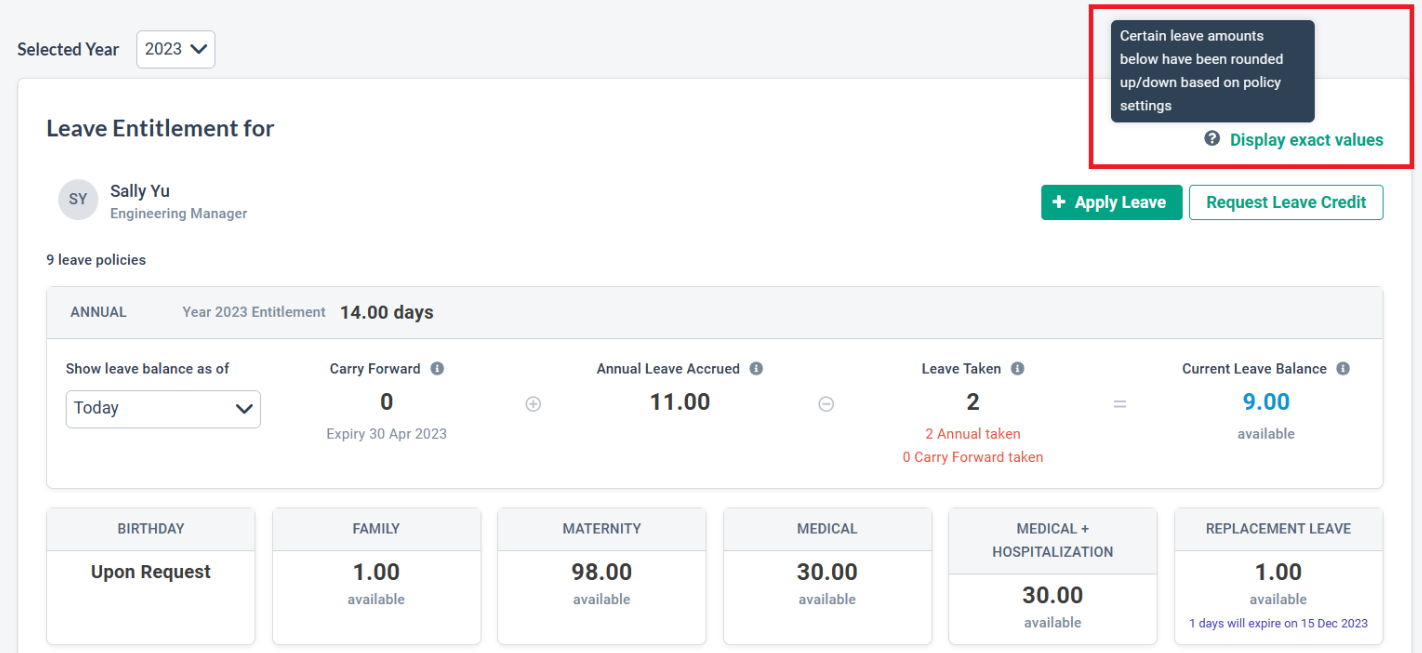Click the 'Expiry 30 Apr 2023' text

pos(387,434)
